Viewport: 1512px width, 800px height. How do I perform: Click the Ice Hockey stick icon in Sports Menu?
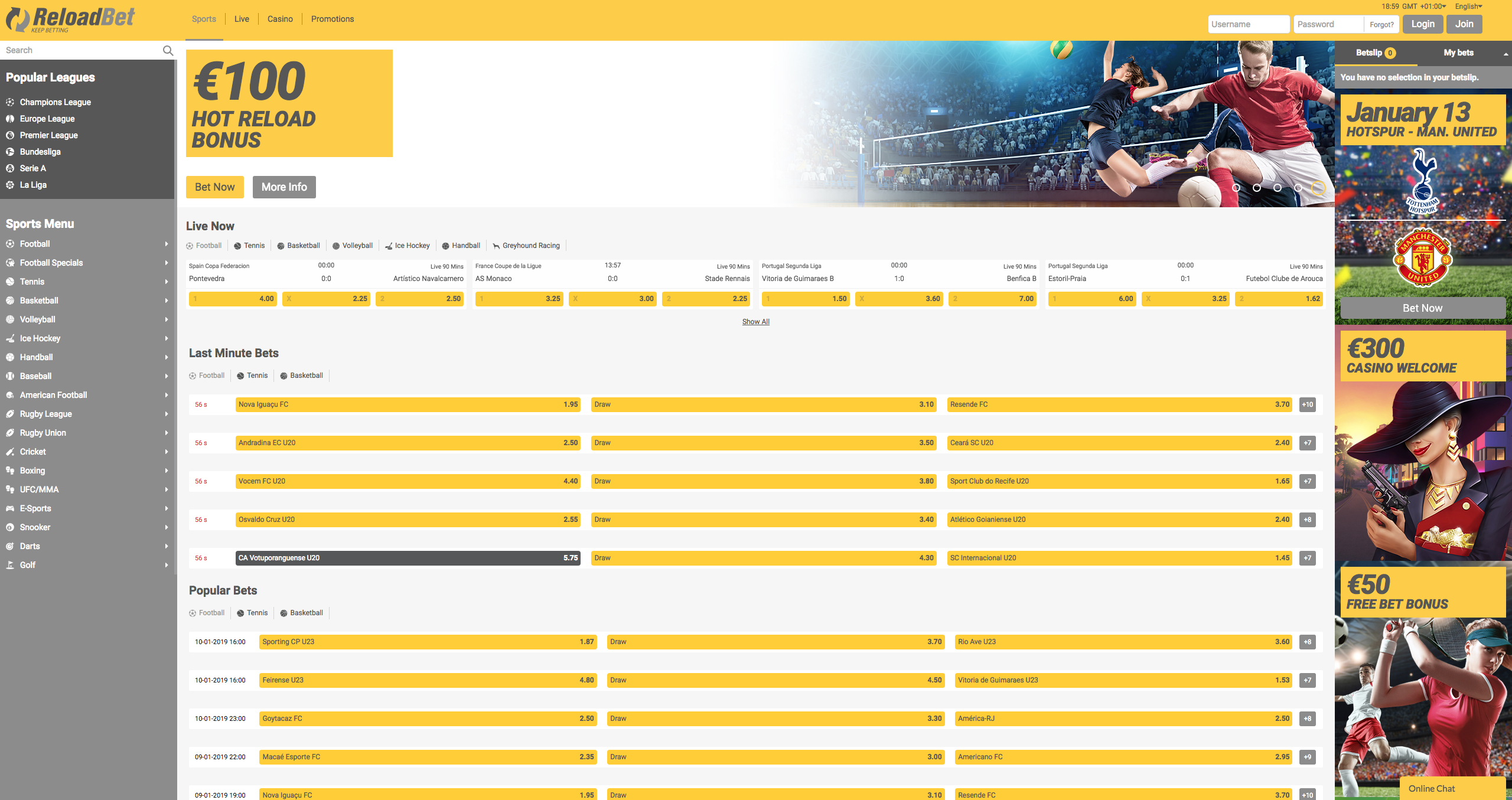point(10,338)
